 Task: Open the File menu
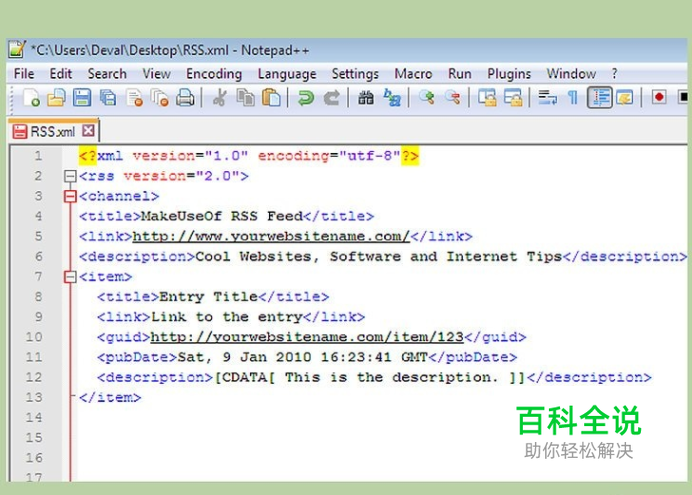pyautogui.click(x=24, y=74)
